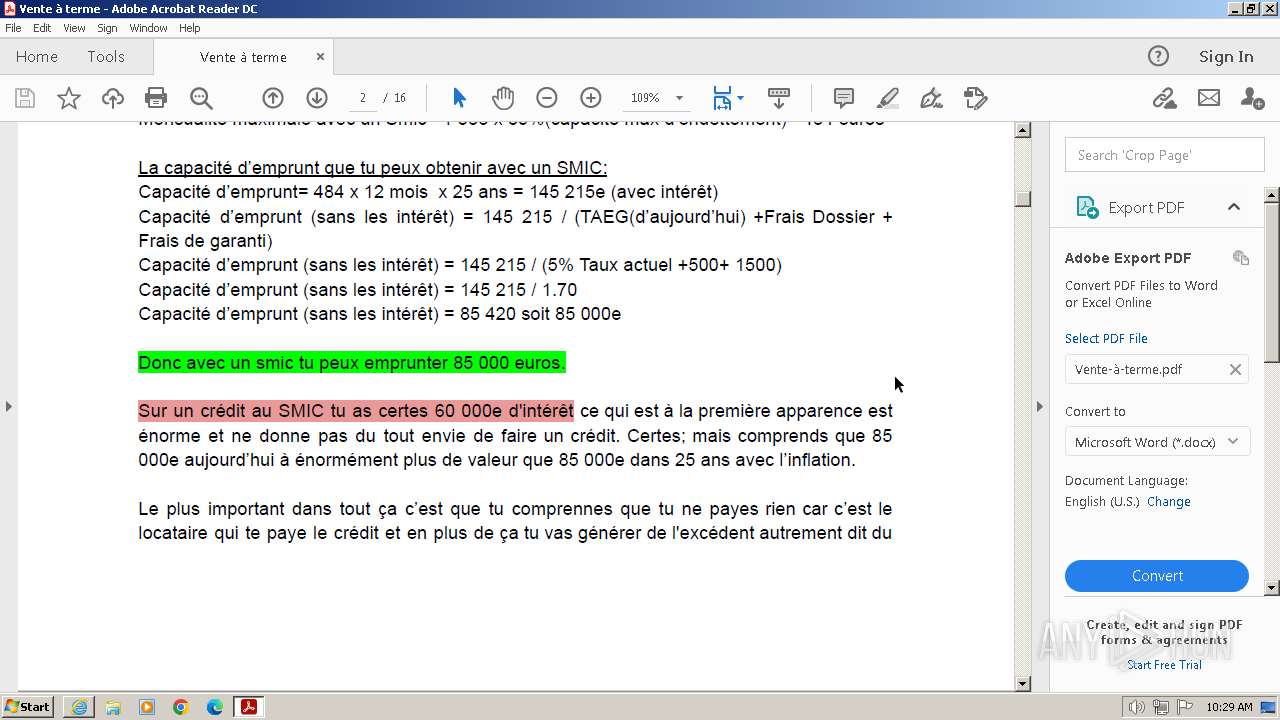This screenshot has width=1280, height=720.
Task: Add a sticky note comment
Action: 844,98
